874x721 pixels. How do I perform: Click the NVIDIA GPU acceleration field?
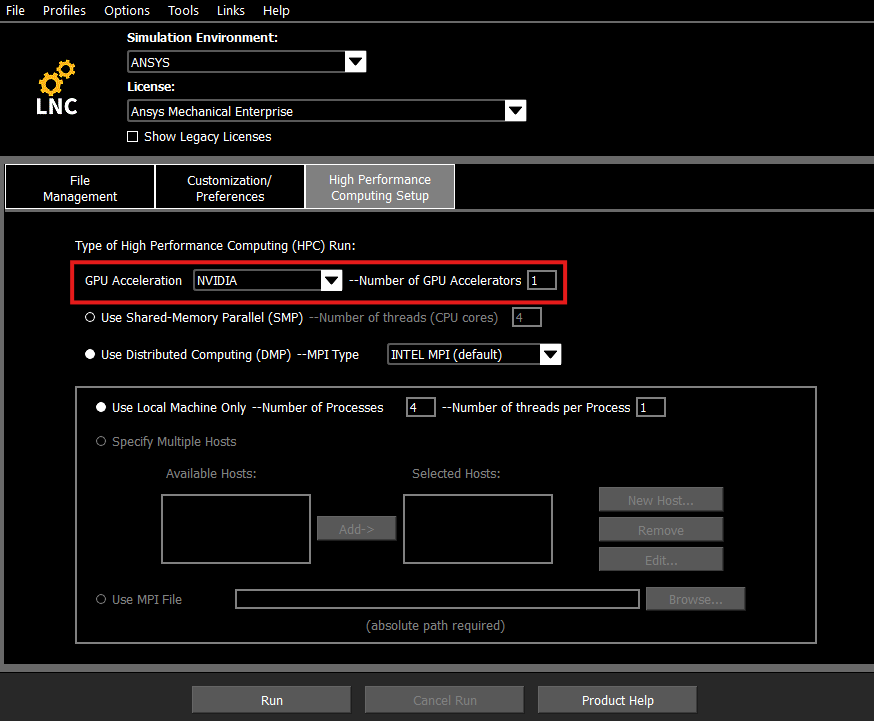(x=257, y=280)
